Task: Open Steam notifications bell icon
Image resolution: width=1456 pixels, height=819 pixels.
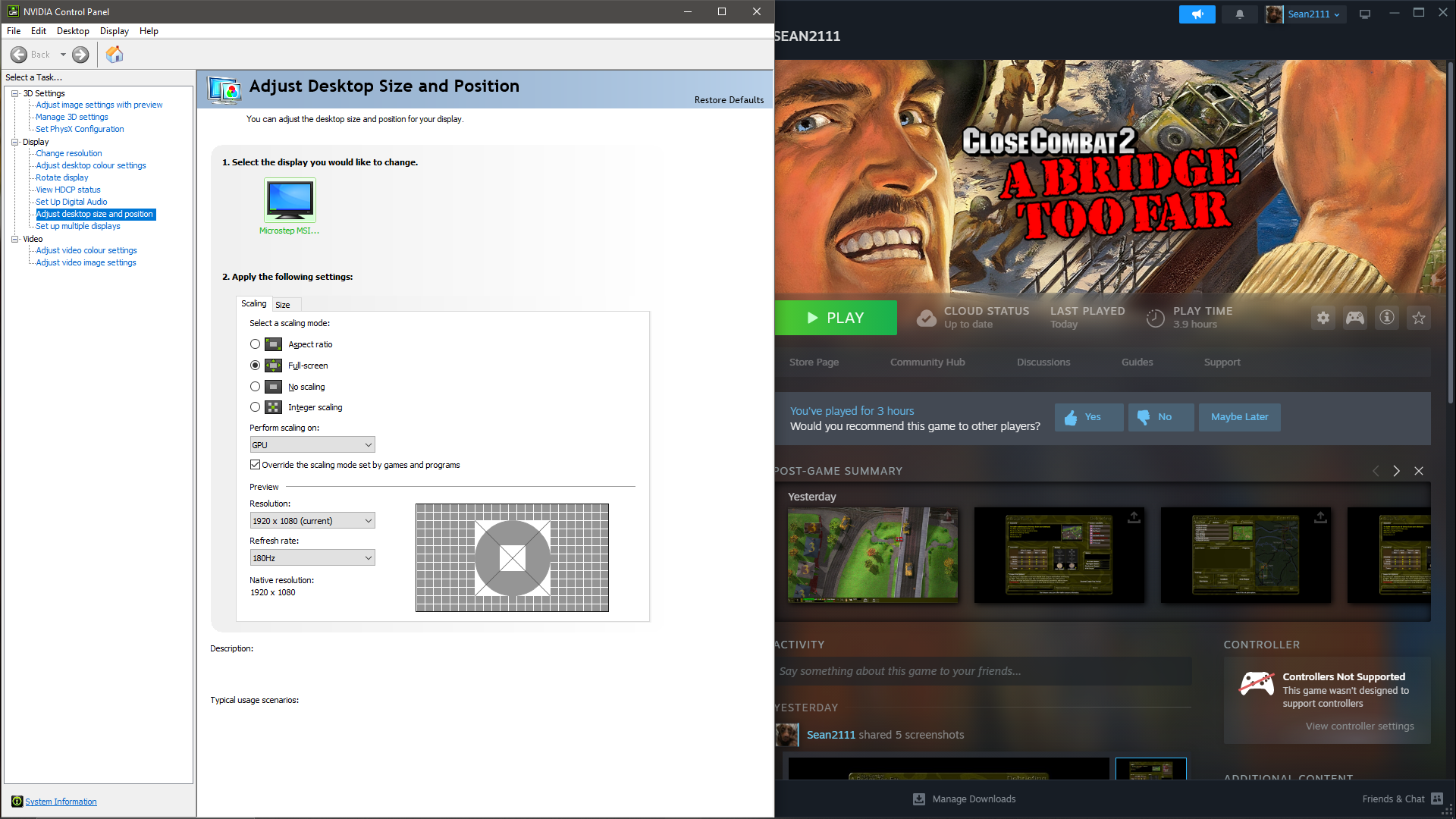Action: 1239,14
